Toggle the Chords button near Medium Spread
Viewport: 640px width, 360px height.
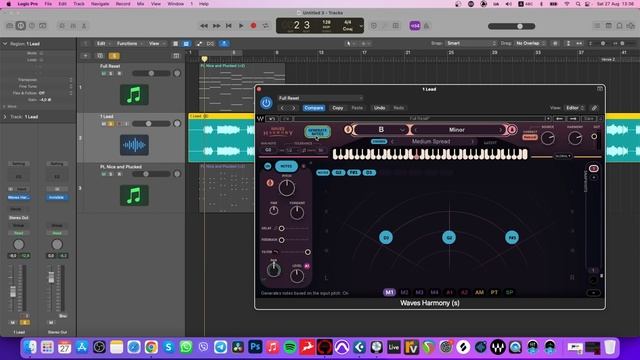tap(379, 141)
